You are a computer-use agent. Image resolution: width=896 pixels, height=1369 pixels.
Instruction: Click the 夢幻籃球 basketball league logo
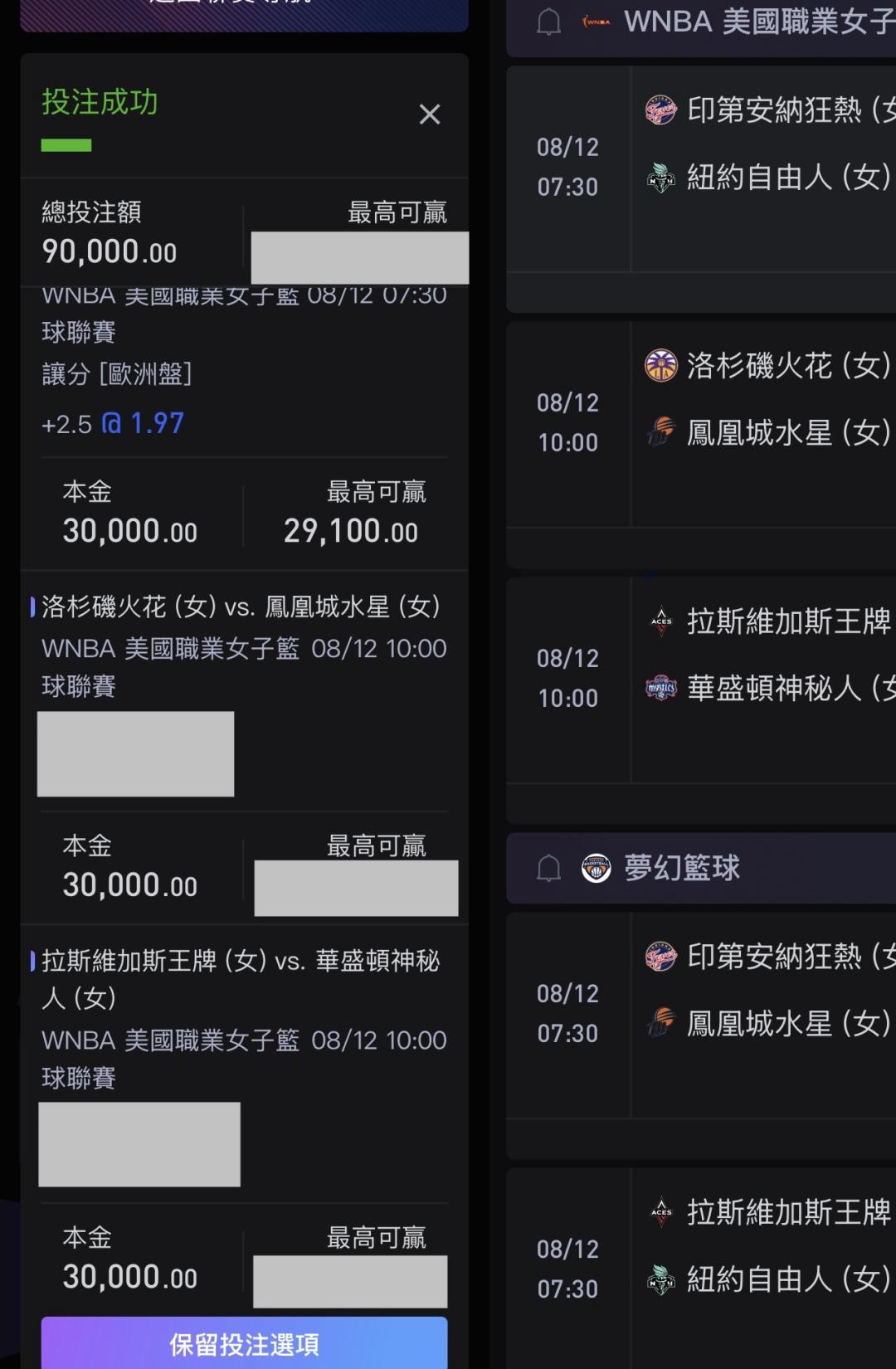tap(596, 869)
